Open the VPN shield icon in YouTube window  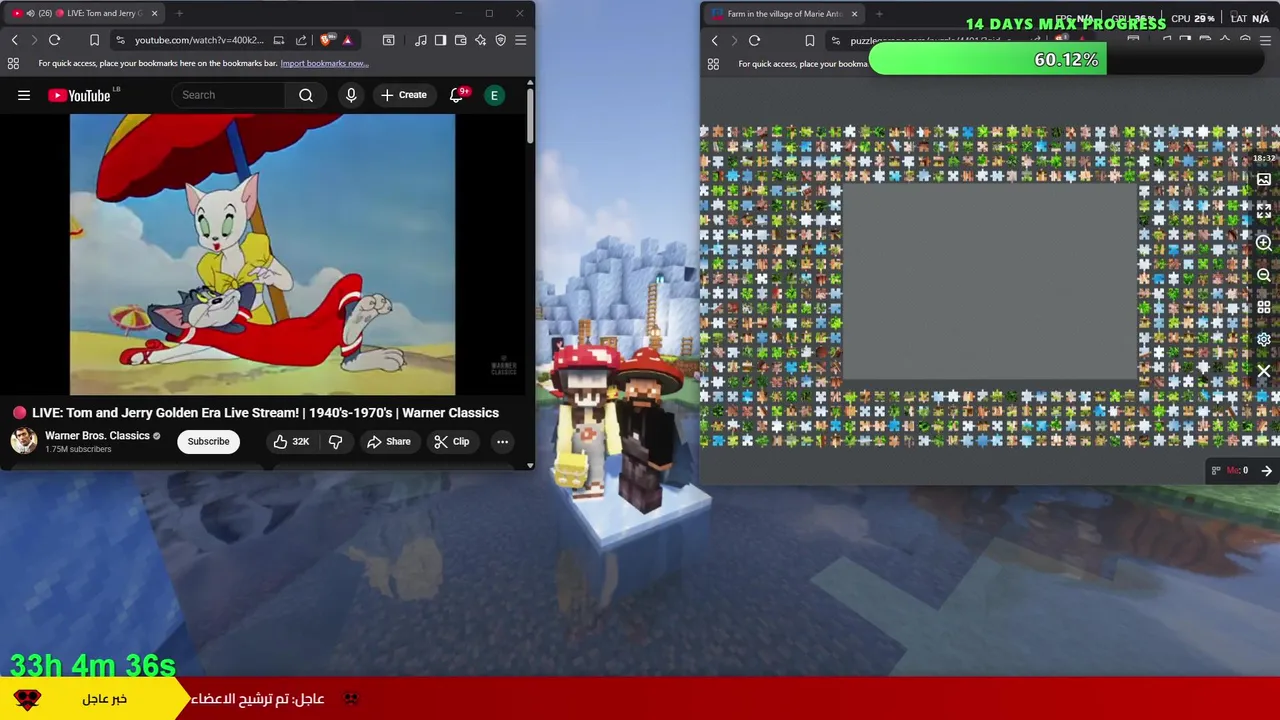point(501,40)
